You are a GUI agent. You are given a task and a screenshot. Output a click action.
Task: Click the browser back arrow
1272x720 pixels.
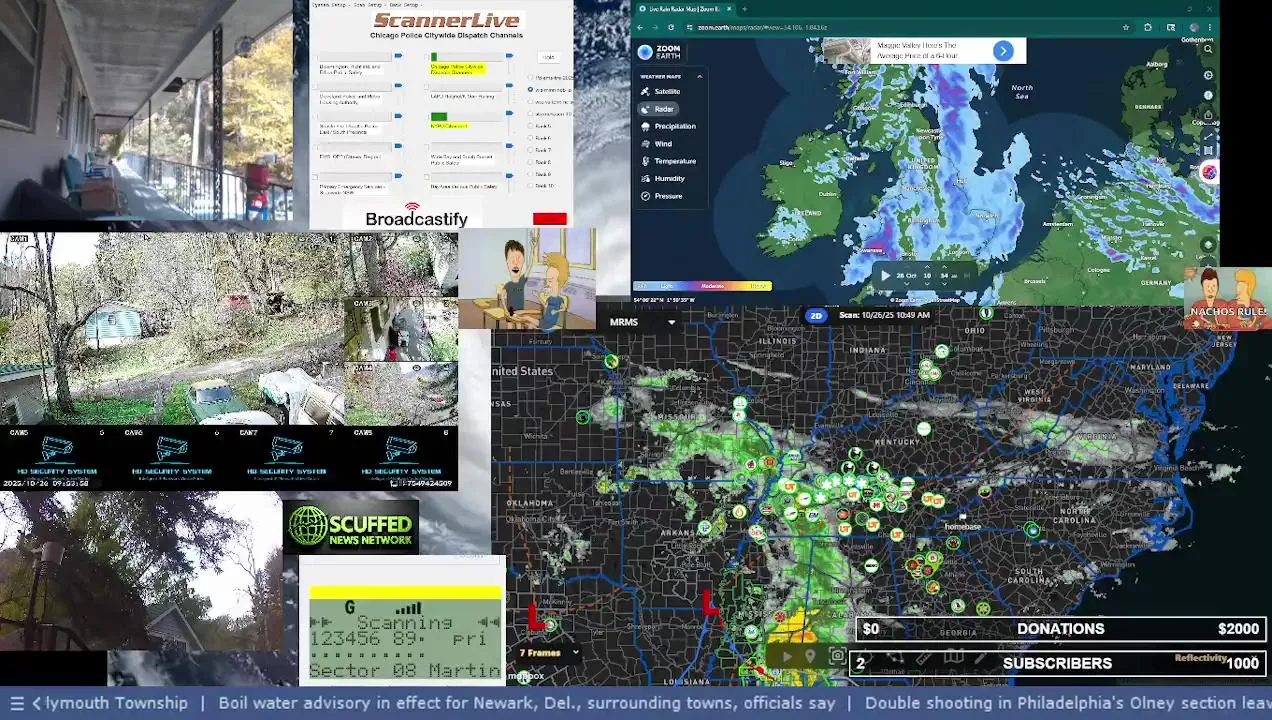coord(641,27)
